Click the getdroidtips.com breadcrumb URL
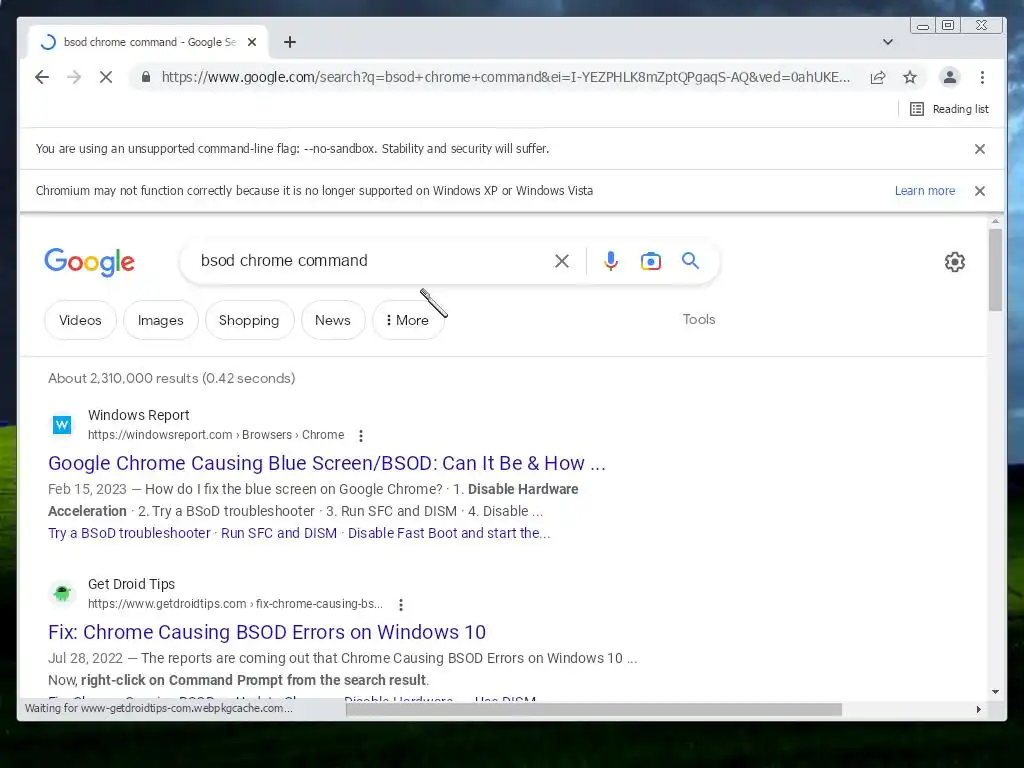This screenshot has width=1024, height=768. click(236, 604)
